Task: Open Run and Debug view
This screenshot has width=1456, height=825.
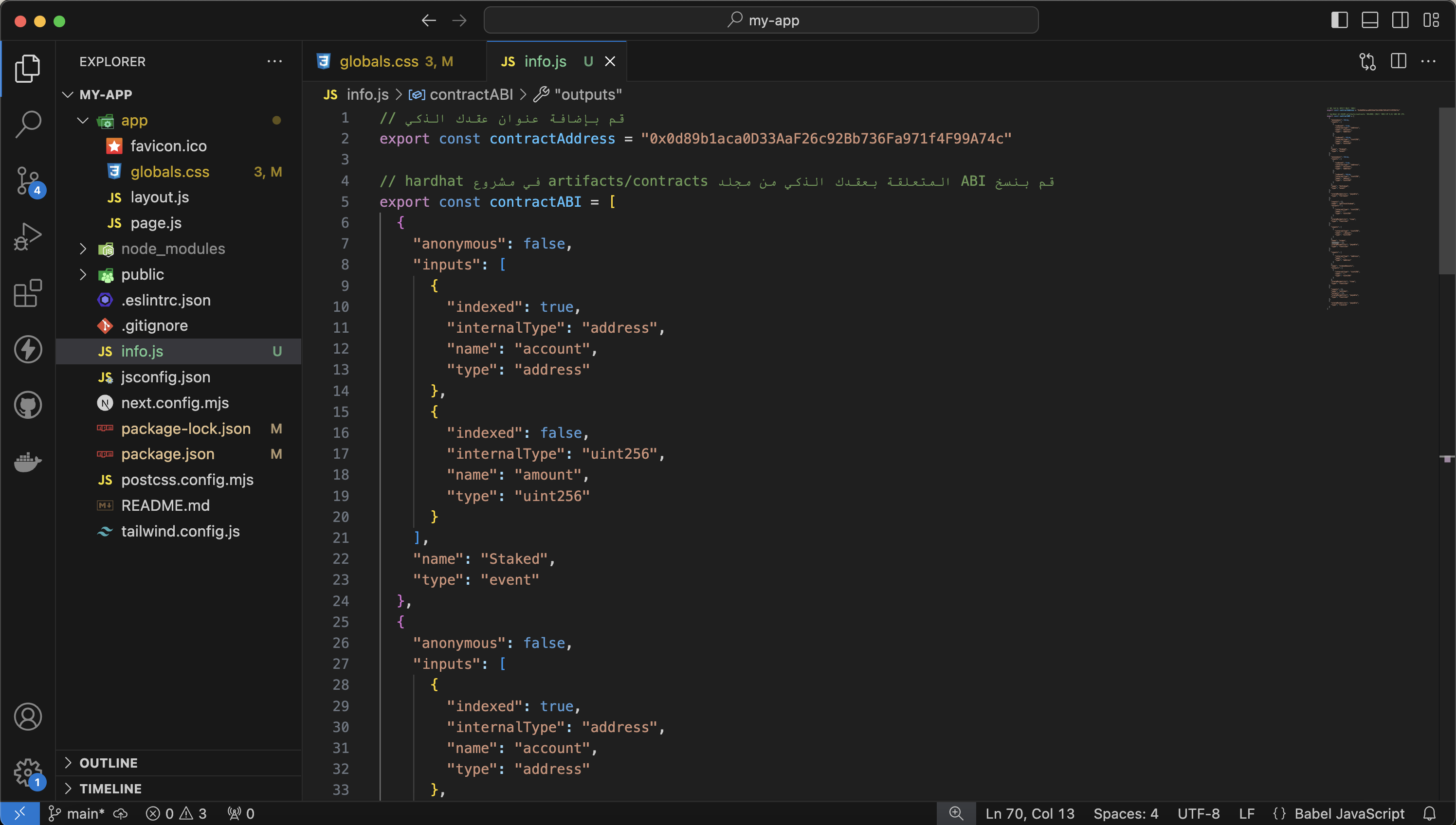Action: point(27,237)
